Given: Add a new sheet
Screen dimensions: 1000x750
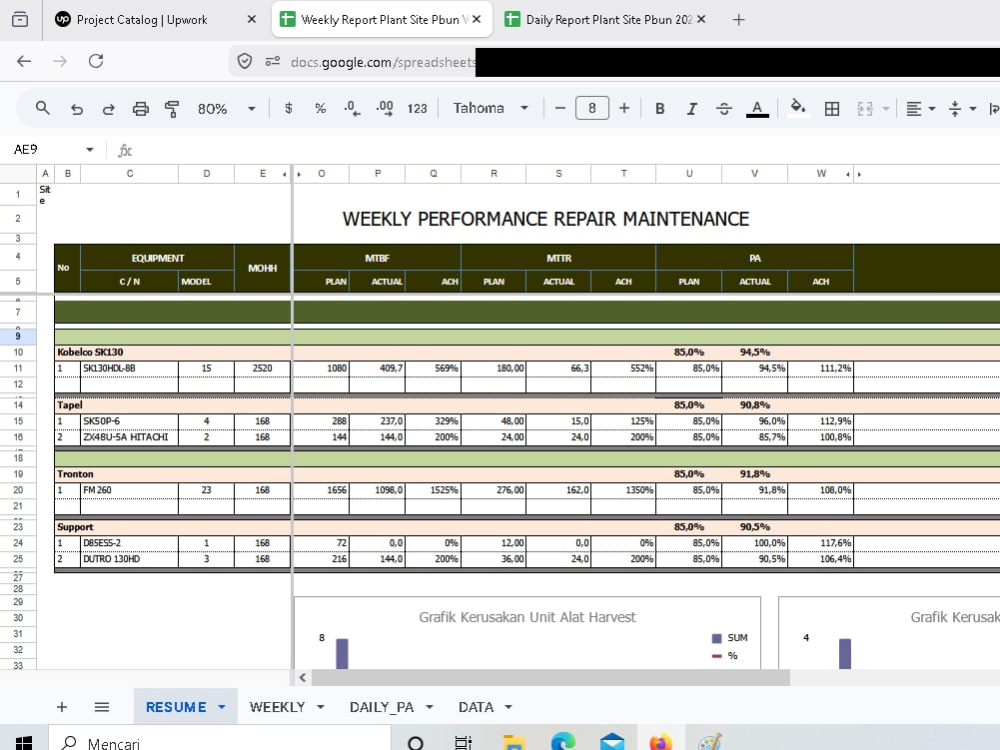Looking at the screenshot, I should pyautogui.click(x=62, y=707).
